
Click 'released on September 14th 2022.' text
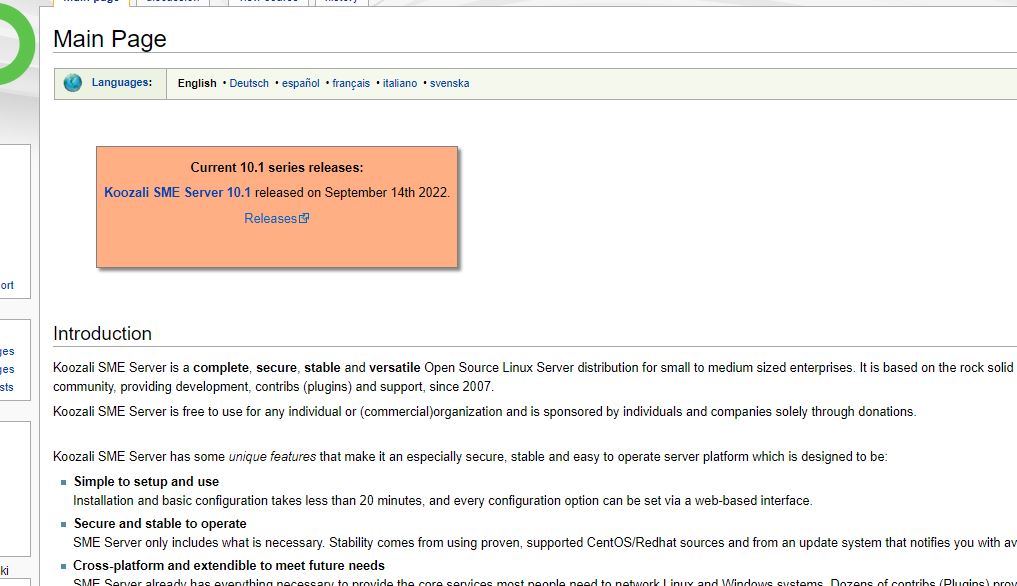(352, 192)
